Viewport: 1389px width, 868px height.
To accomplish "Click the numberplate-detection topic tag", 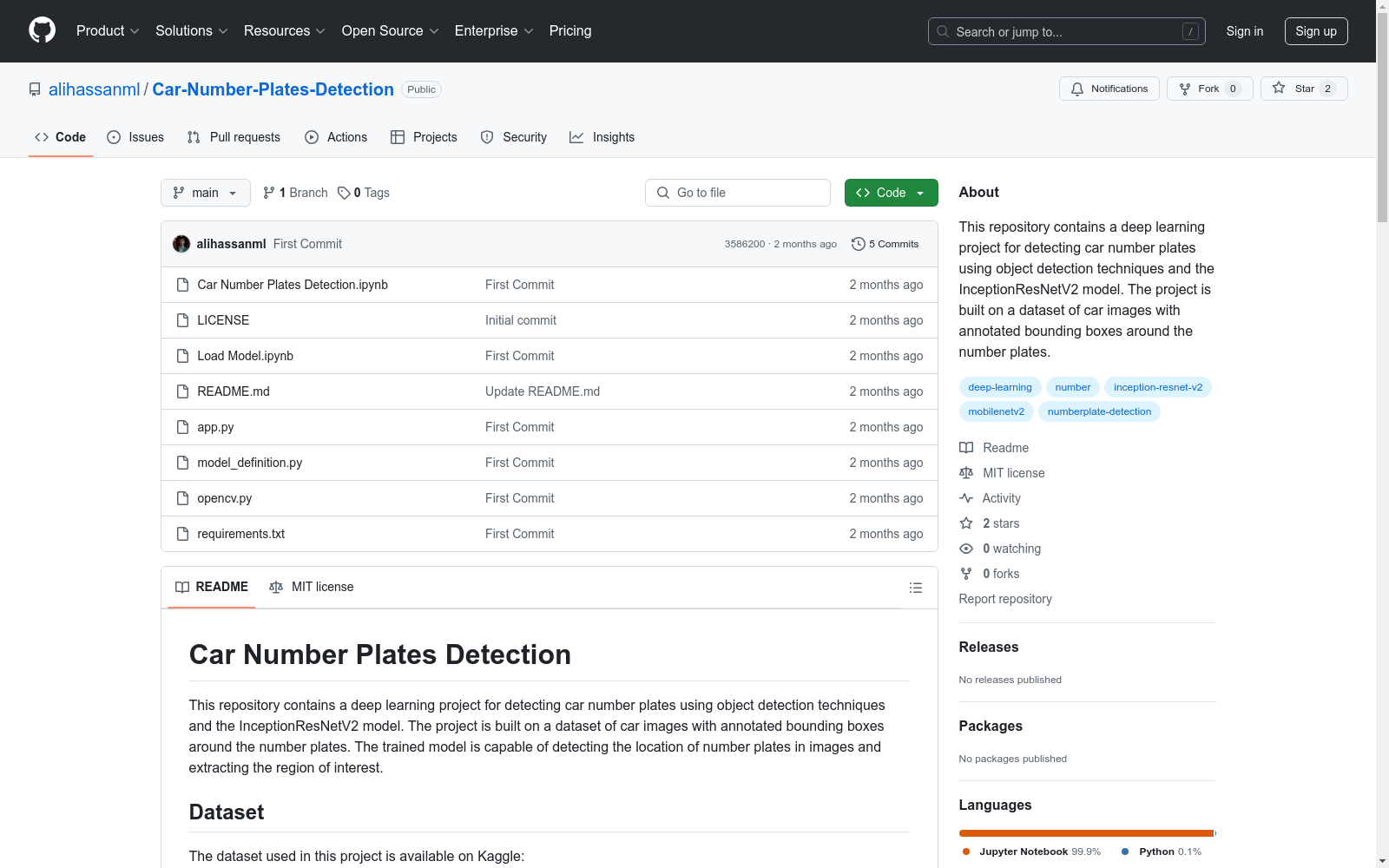I will (1099, 411).
